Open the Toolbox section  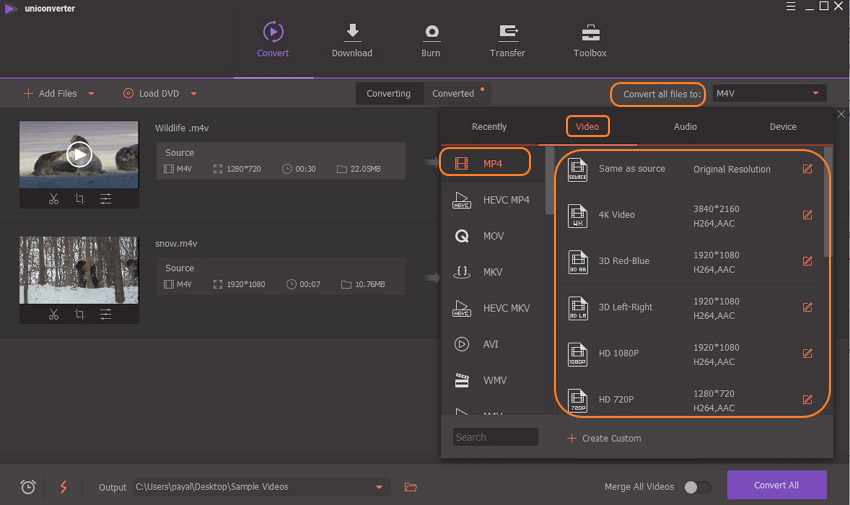[x=590, y=41]
